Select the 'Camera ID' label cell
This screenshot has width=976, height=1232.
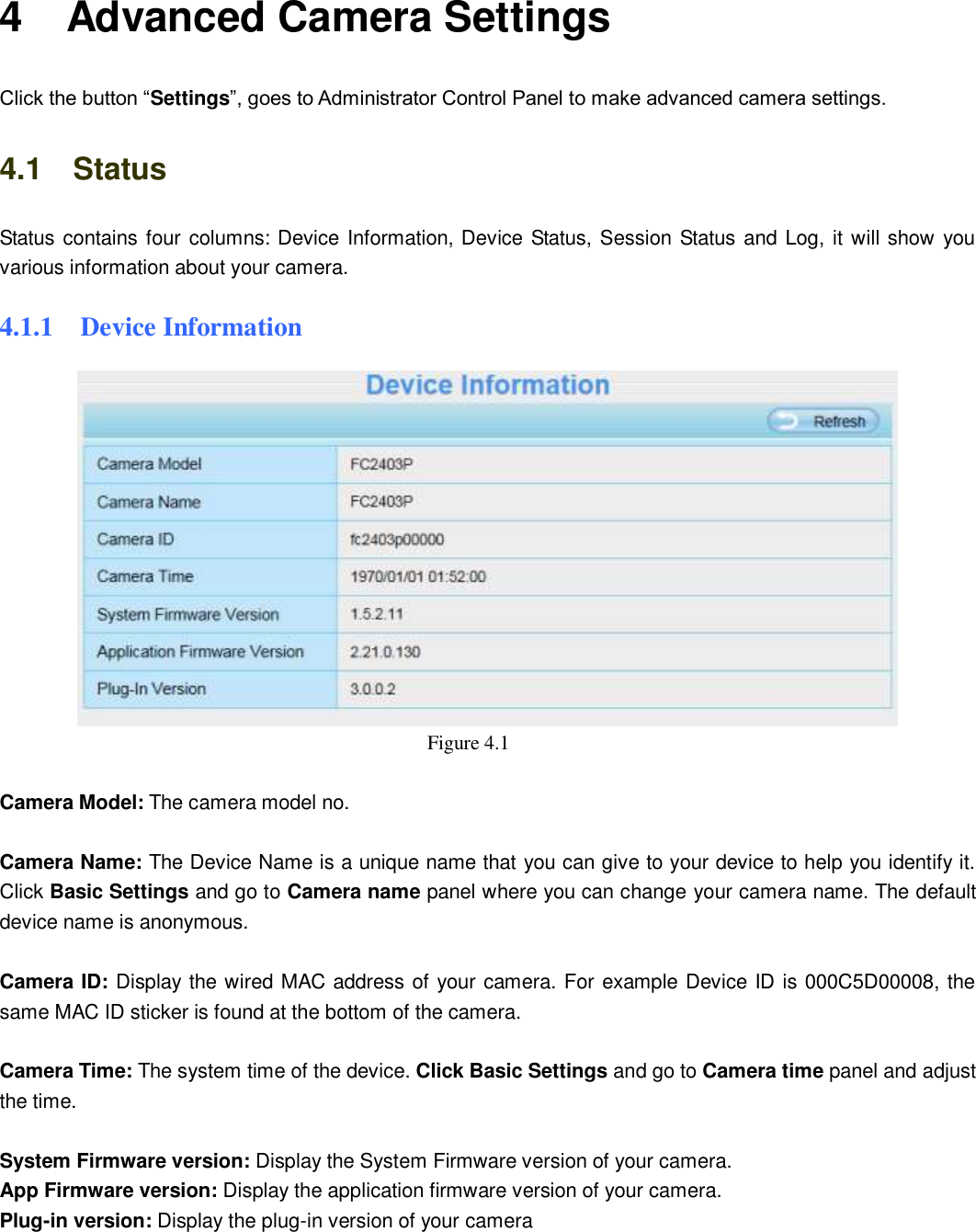point(210,540)
